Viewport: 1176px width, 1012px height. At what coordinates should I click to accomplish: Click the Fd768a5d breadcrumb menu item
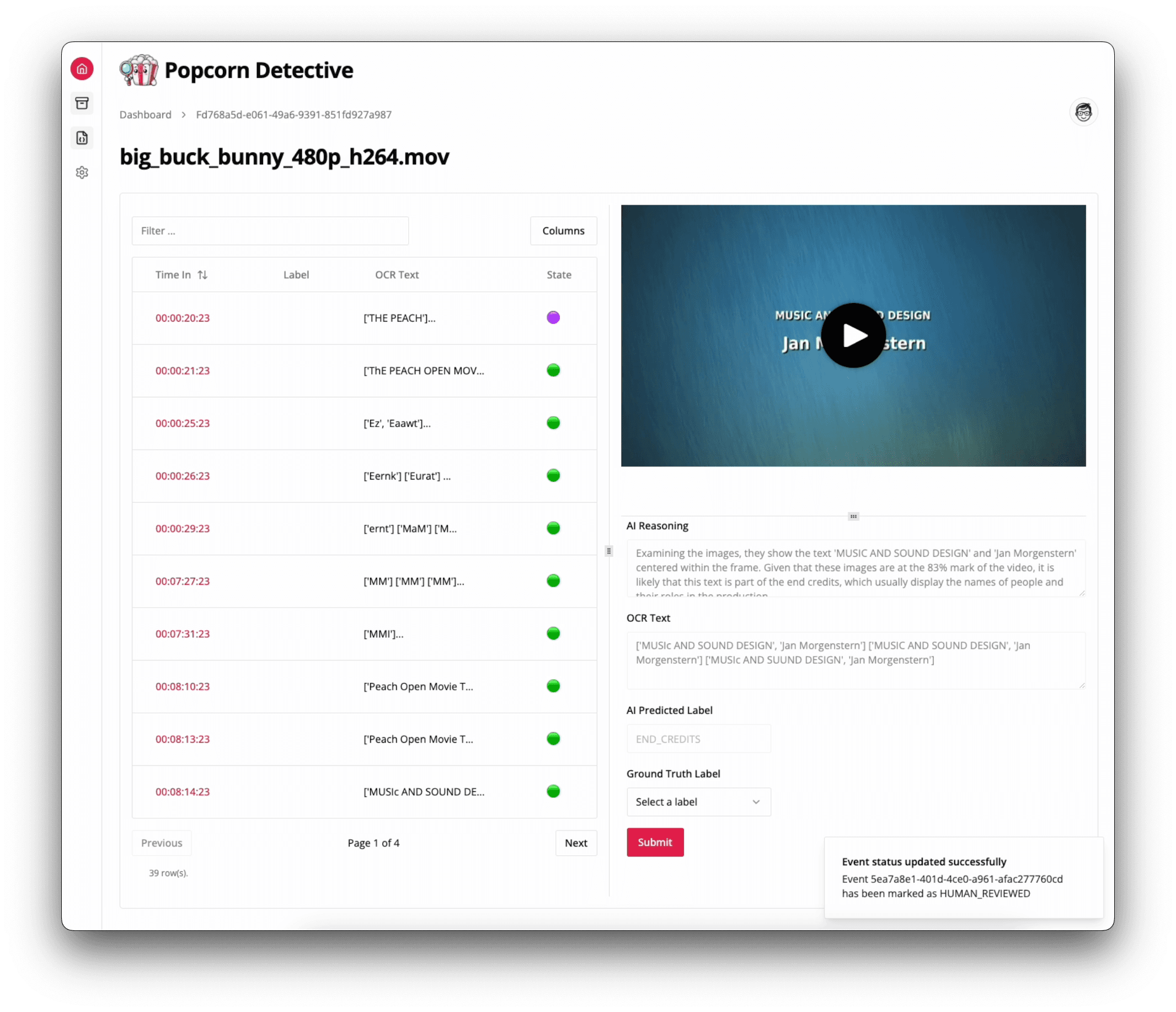click(293, 114)
